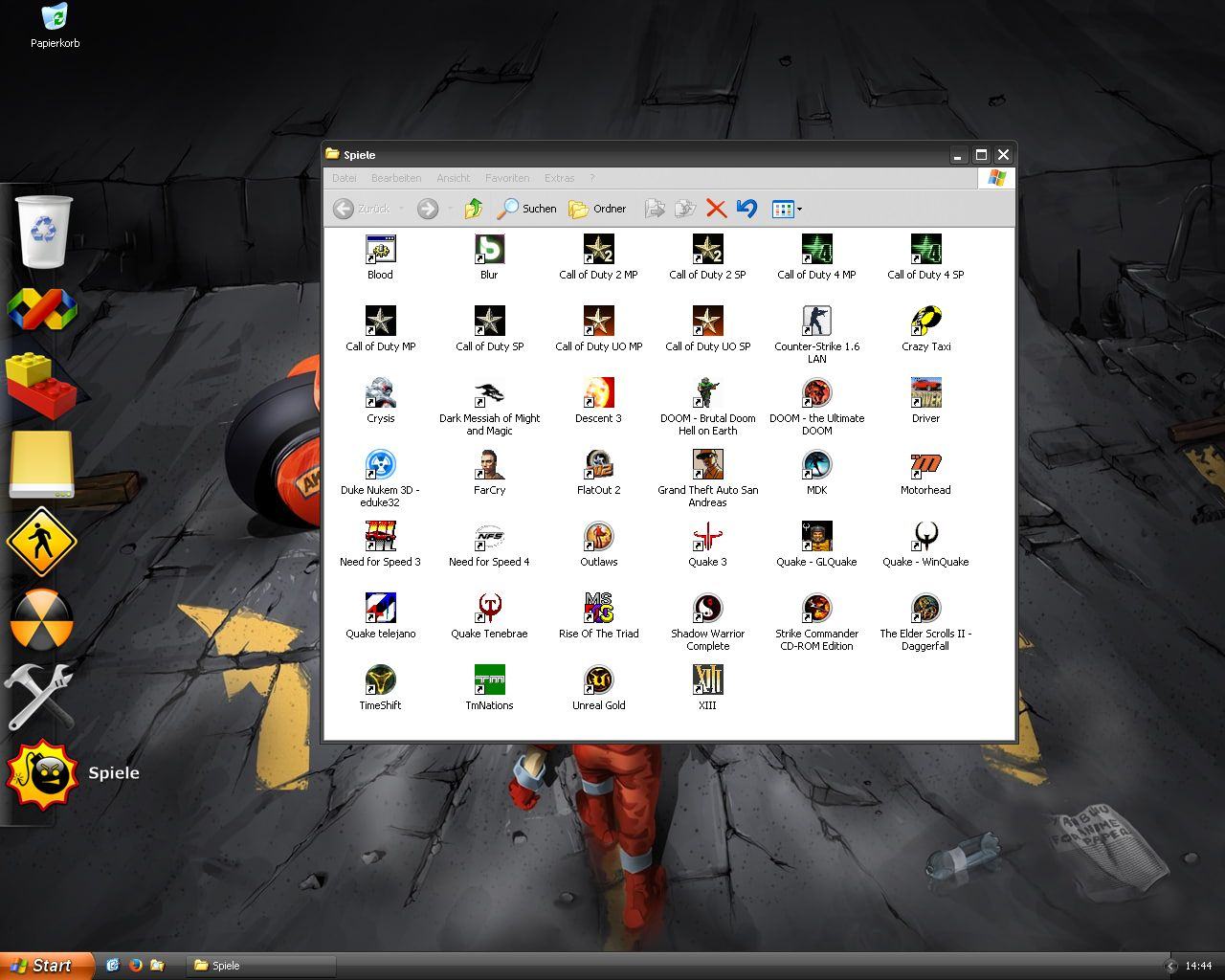Open the Spiele bomb dock icon
This screenshot has height=980, width=1225.
tap(42, 773)
